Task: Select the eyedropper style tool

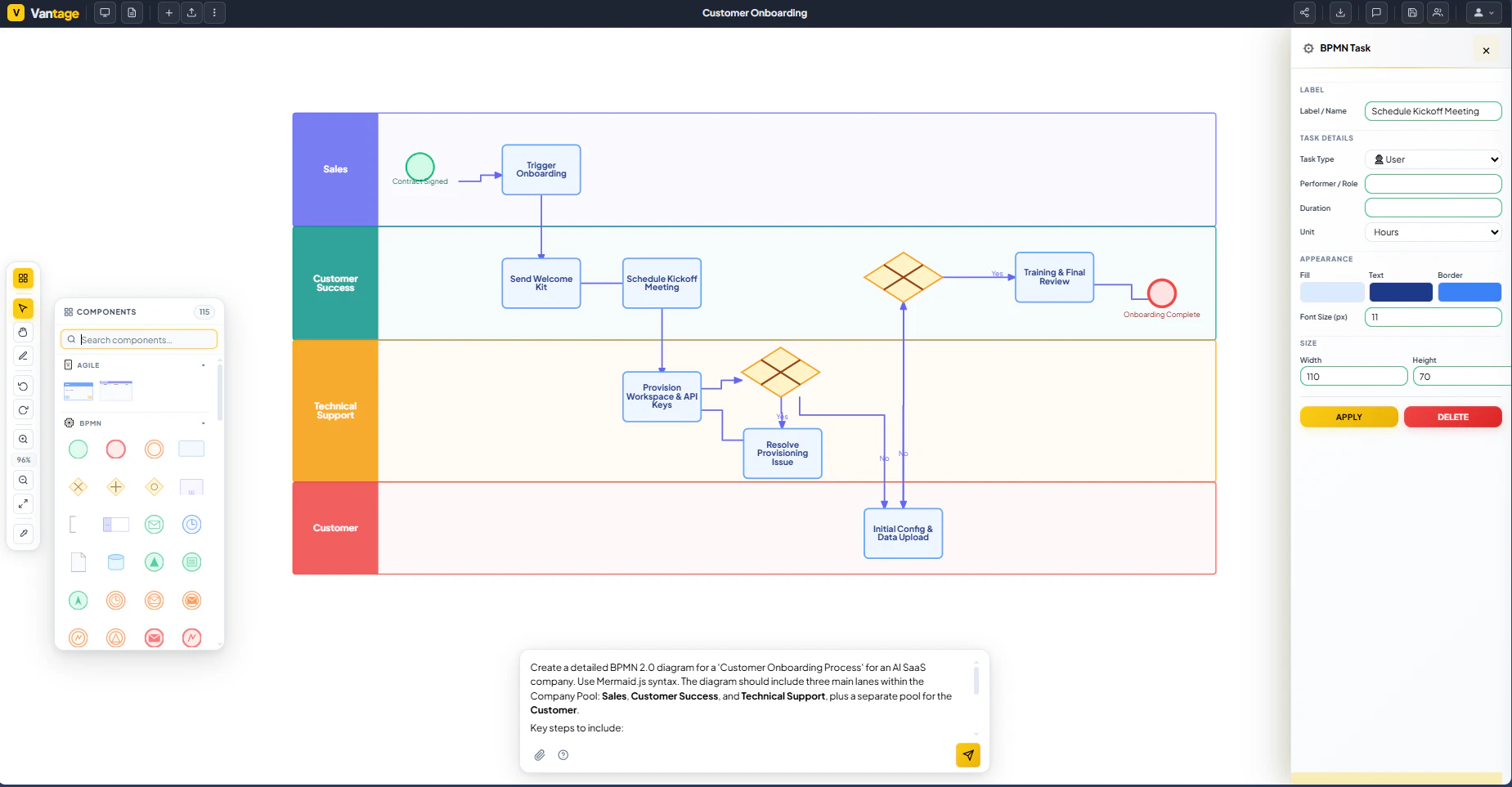Action: click(x=23, y=533)
